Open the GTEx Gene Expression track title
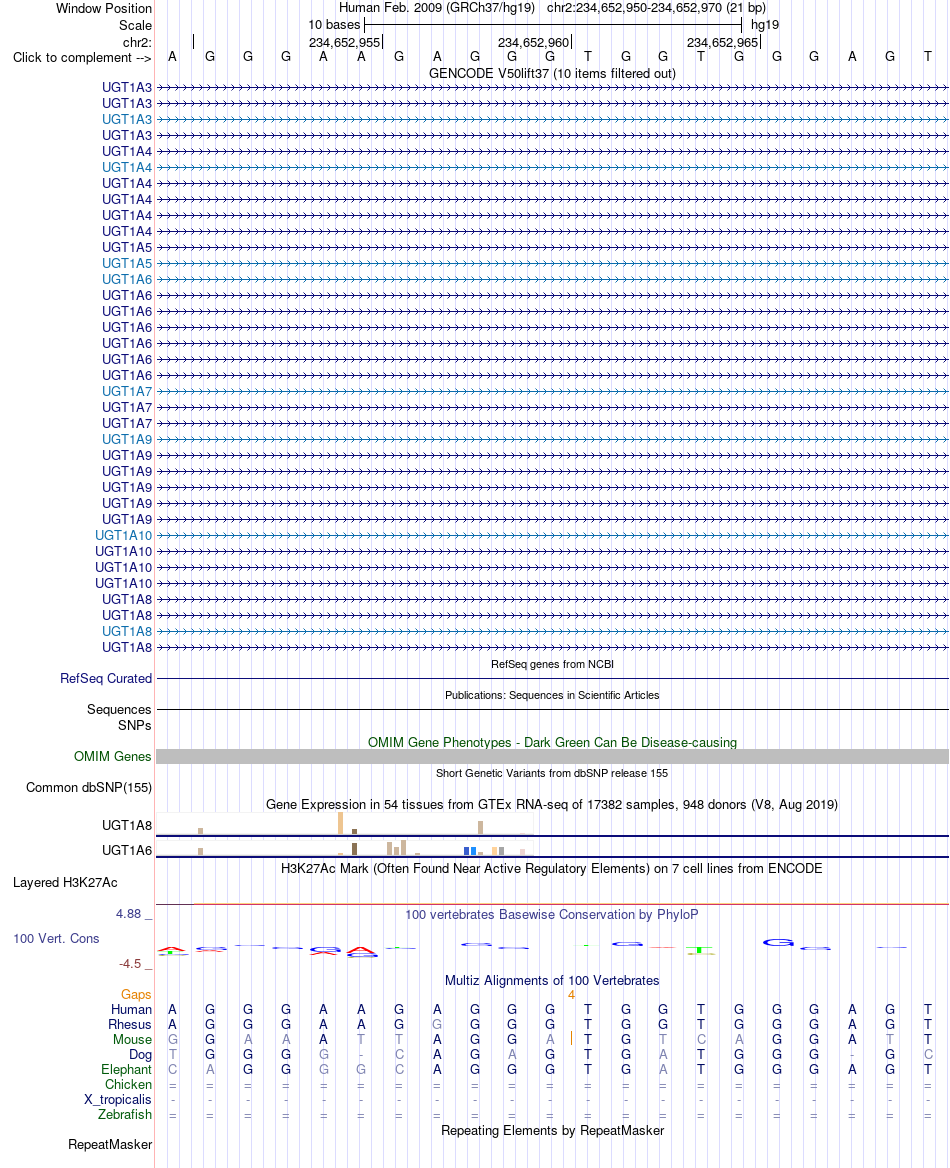The image size is (950, 1168). click(552, 804)
